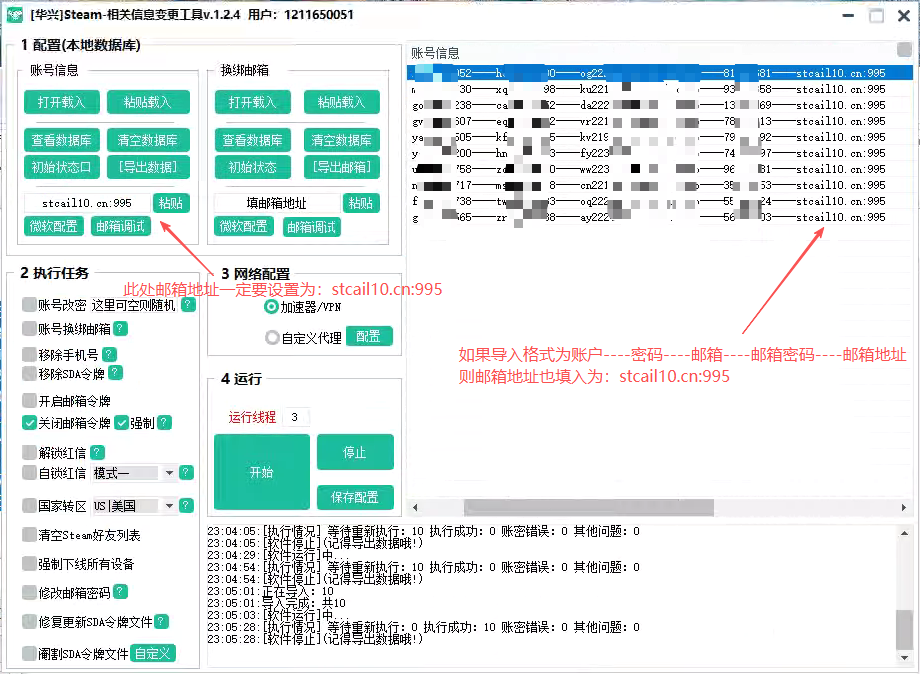Click the 停止 button
920x674 pixels.
tap(355, 452)
